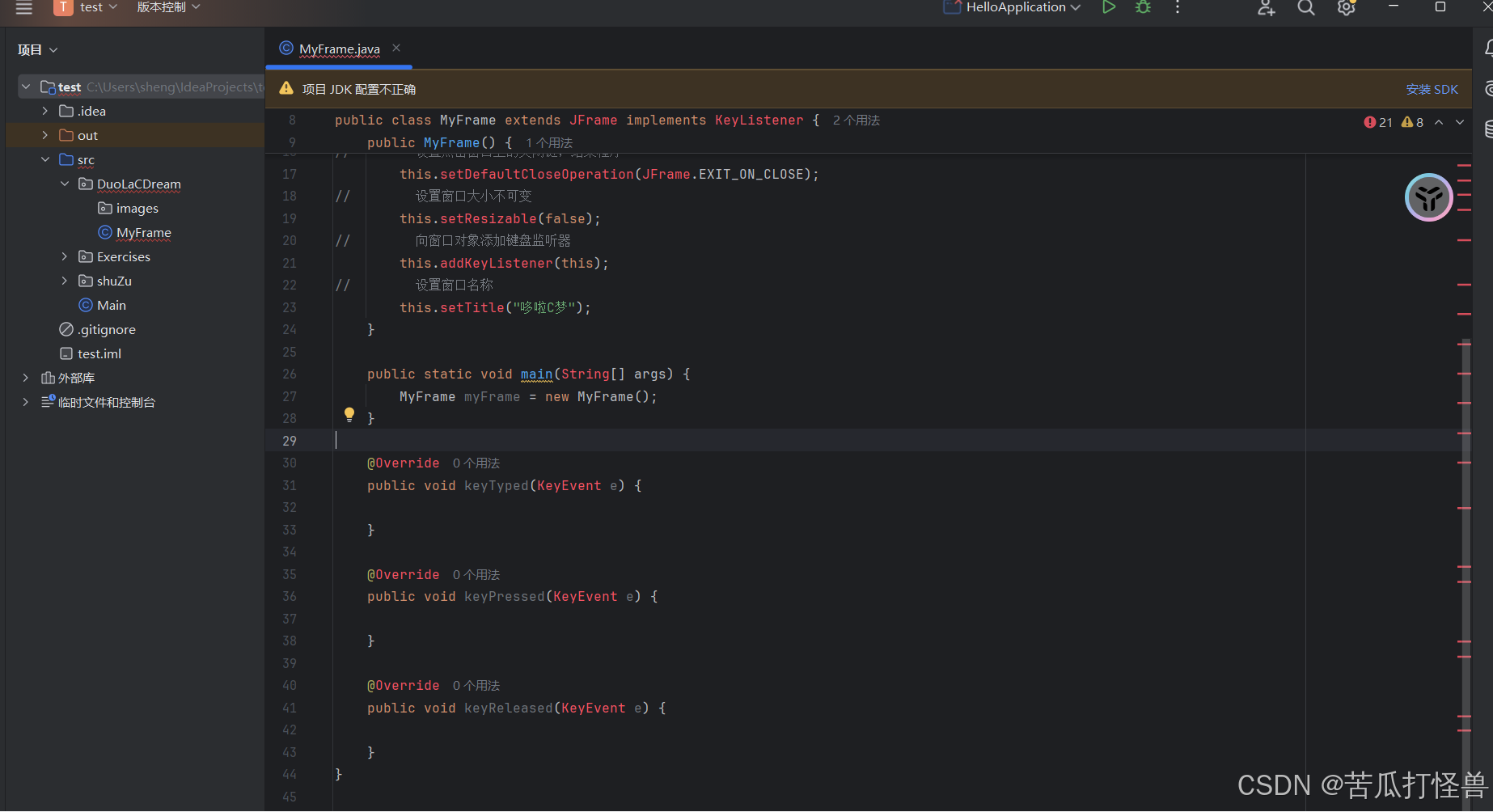Viewport: 1493px width, 812px height.
Task: Expand the .idea folder
Action: tap(45, 111)
